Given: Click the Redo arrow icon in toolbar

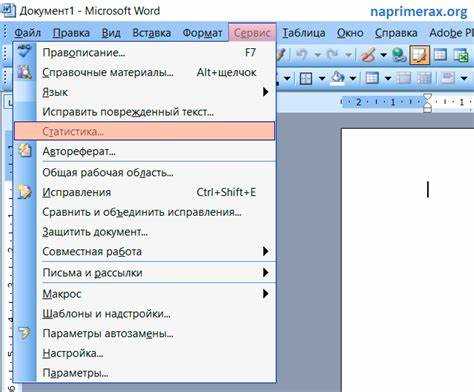Looking at the screenshot, I should pyautogui.click(x=332, y=54).
